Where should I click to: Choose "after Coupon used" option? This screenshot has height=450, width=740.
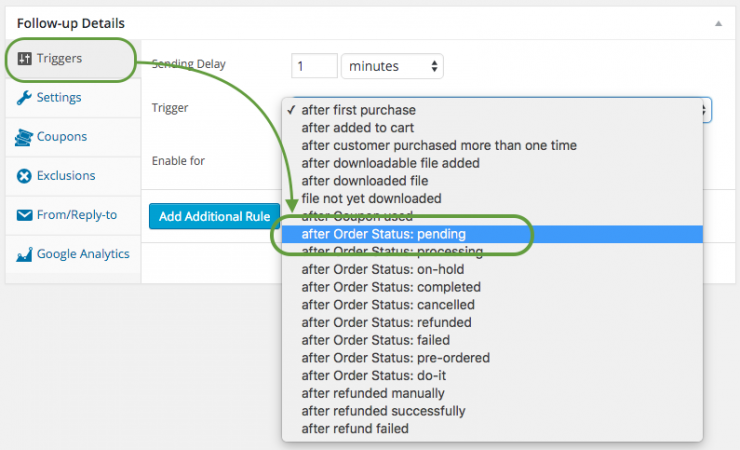(492, 216)
